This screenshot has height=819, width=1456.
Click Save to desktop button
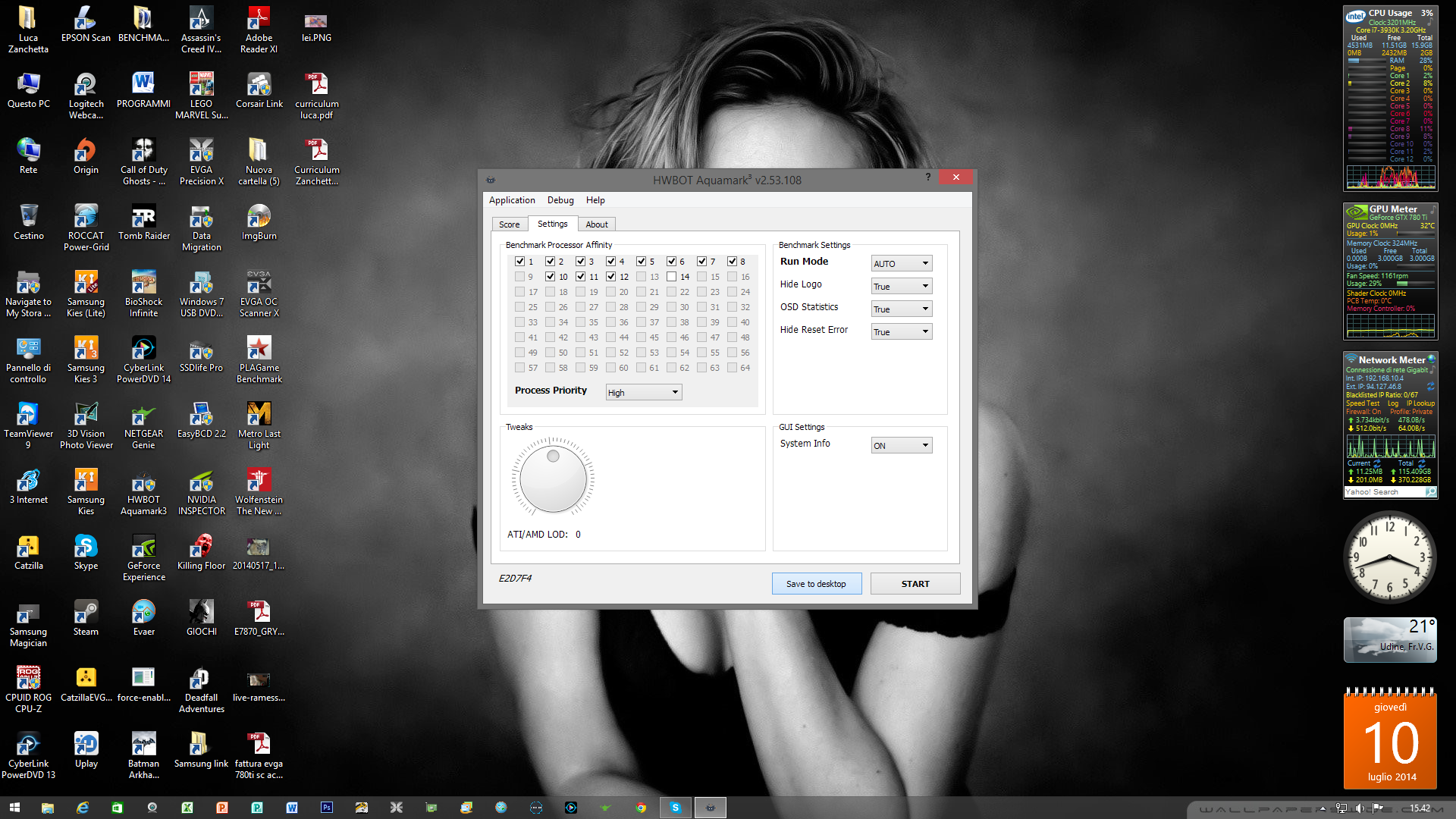pos(816,584)
